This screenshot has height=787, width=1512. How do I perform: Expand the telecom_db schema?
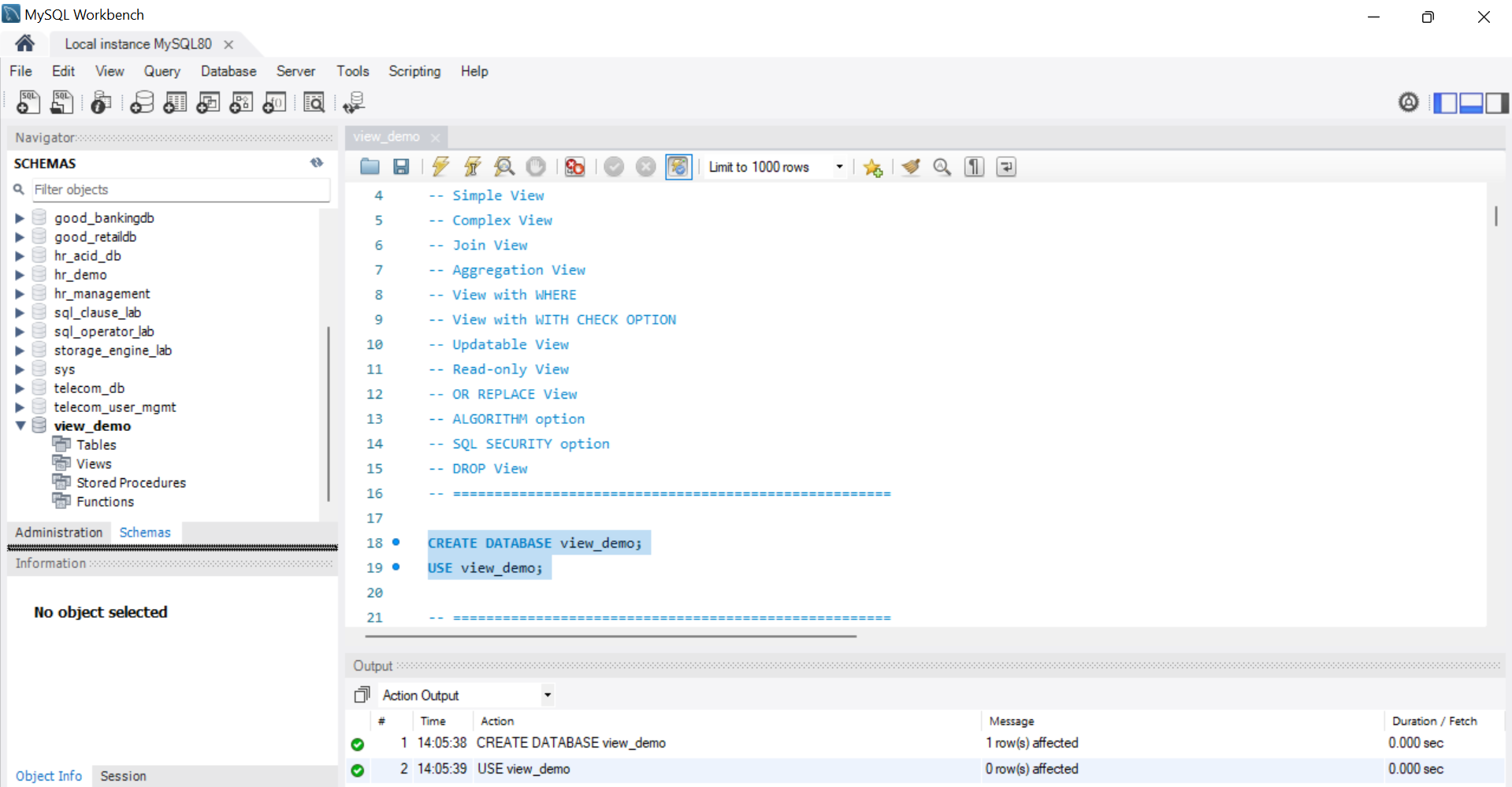(x=20, y=388)
